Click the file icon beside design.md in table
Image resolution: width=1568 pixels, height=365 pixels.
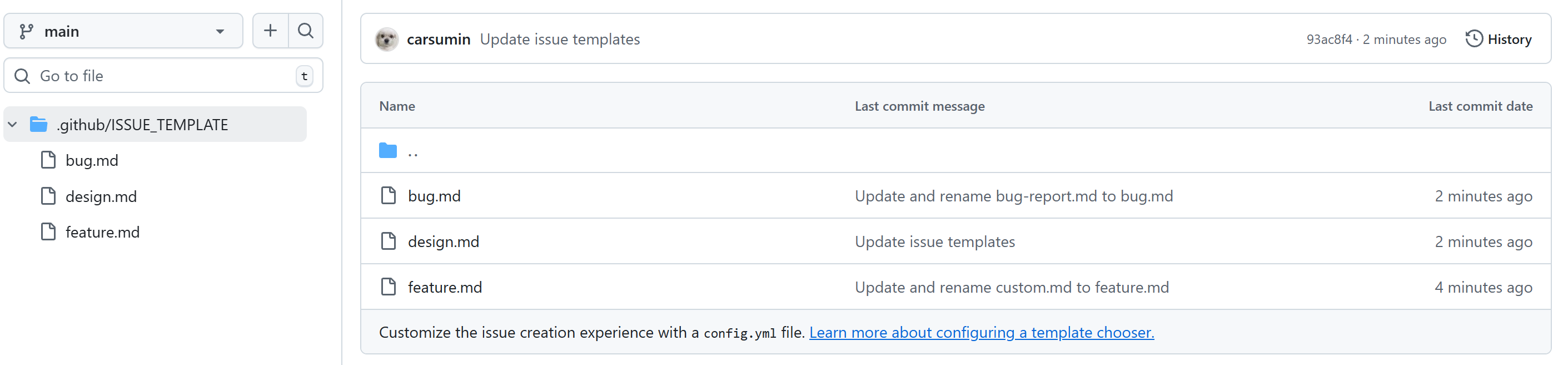[x=389, y=241]
